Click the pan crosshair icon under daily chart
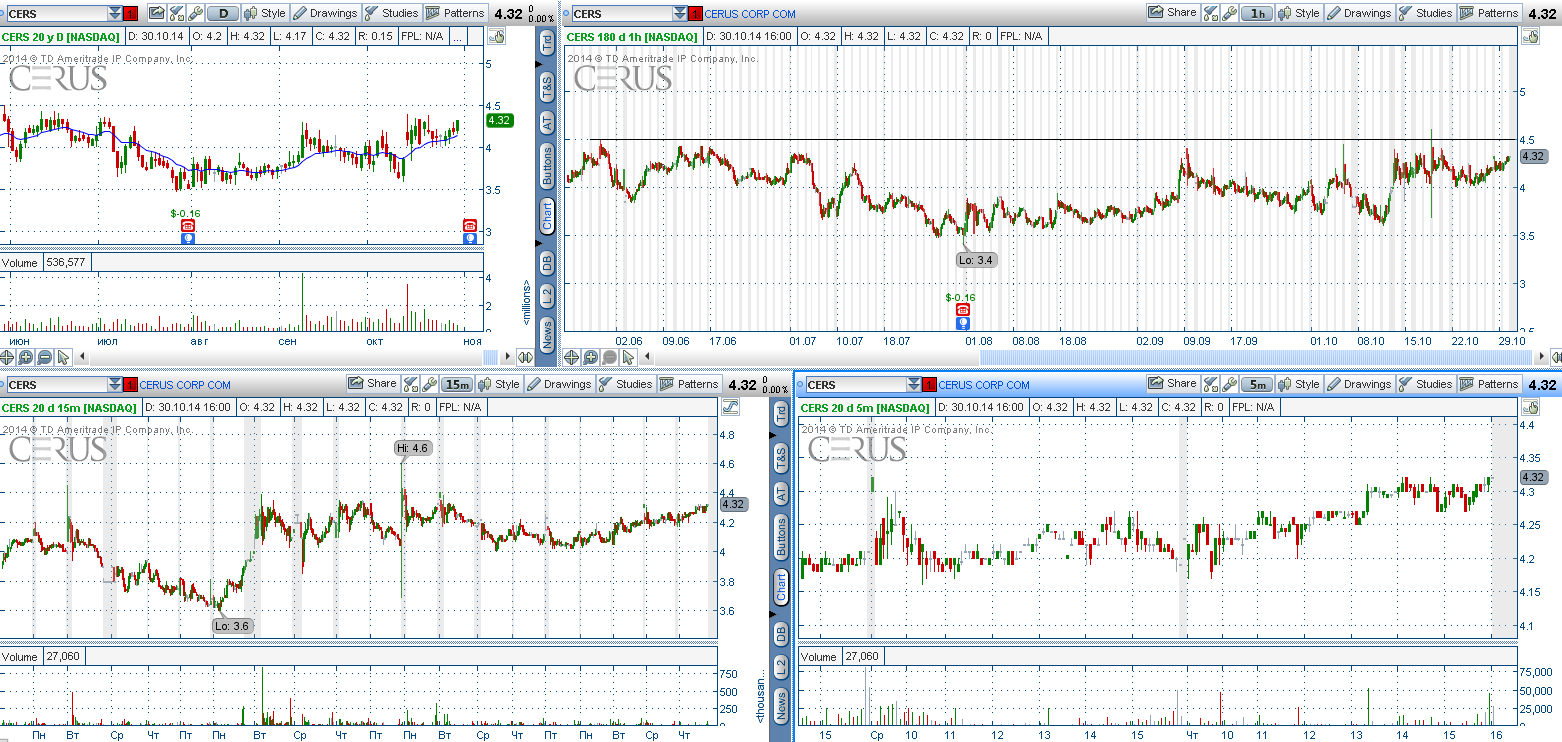Screen dimensions: 1562x742 (x=7, y=357)
